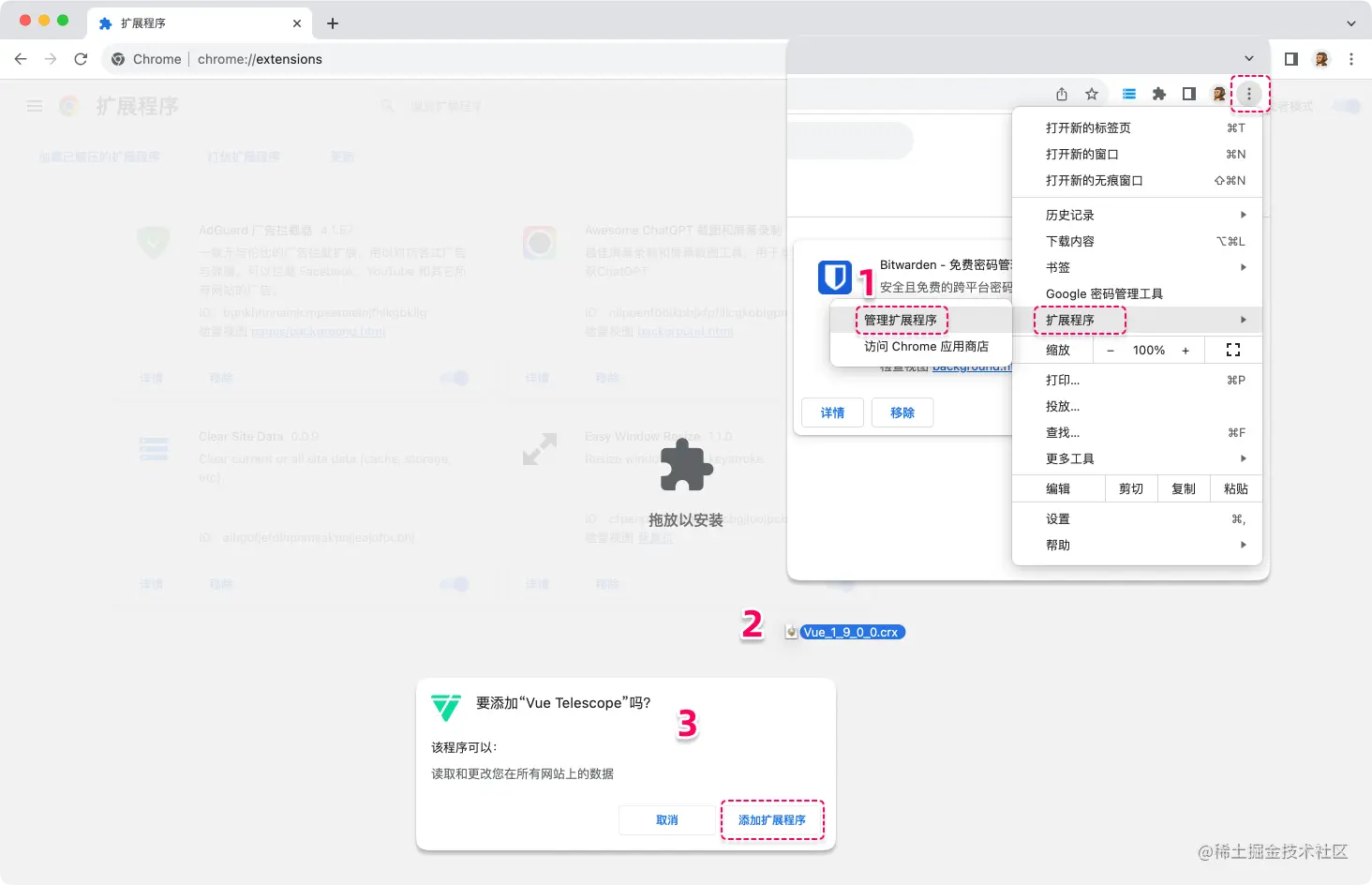This screenshot has width=1372, height=885.
Task: Select 管理扩展程序 in the submenu
Action: pos(921,320)
